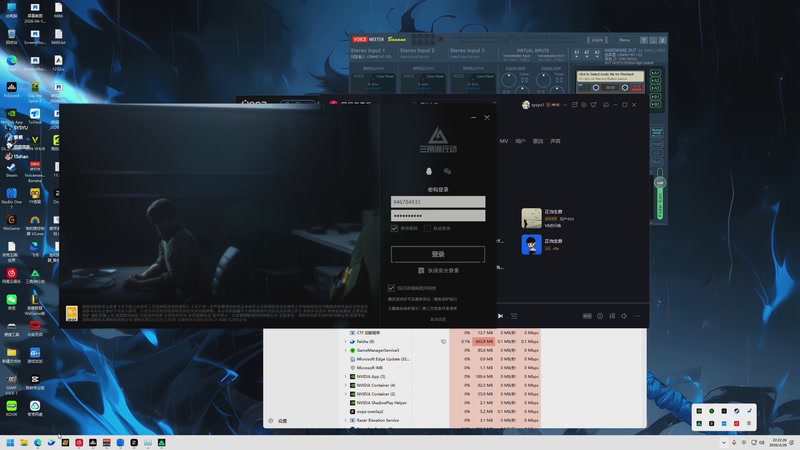Expand NVIDIA App (5) process group
Screen dimensions: 800x450
[x=345, y=377]
